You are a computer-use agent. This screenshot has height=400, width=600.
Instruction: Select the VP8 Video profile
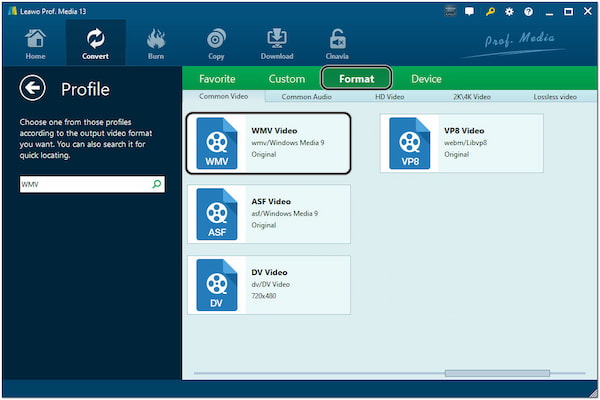click(x=461, y=143)
